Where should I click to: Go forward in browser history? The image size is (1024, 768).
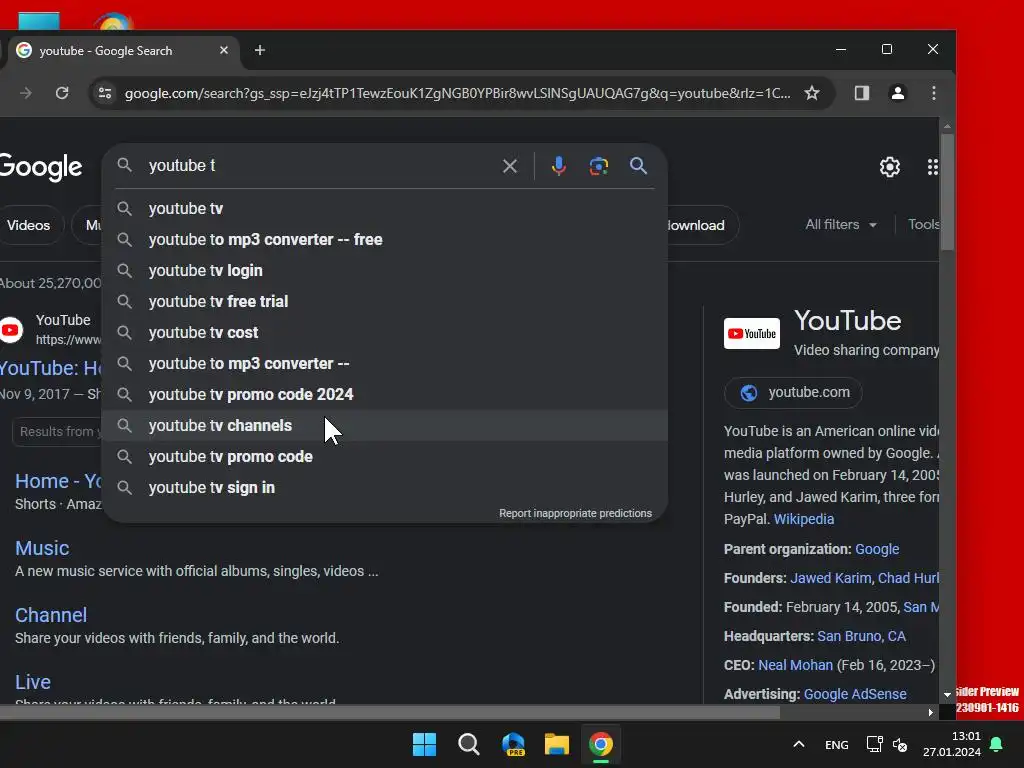[x=25, y=93]
